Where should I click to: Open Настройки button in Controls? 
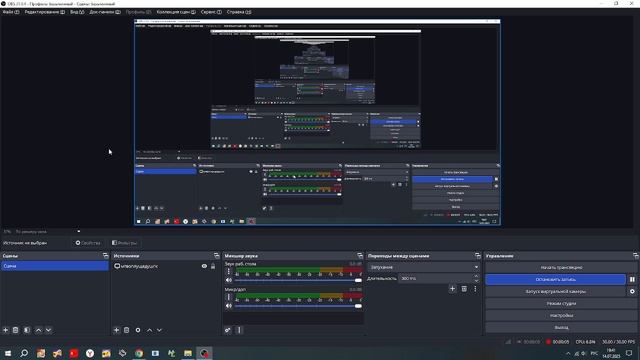click(561, 316)
